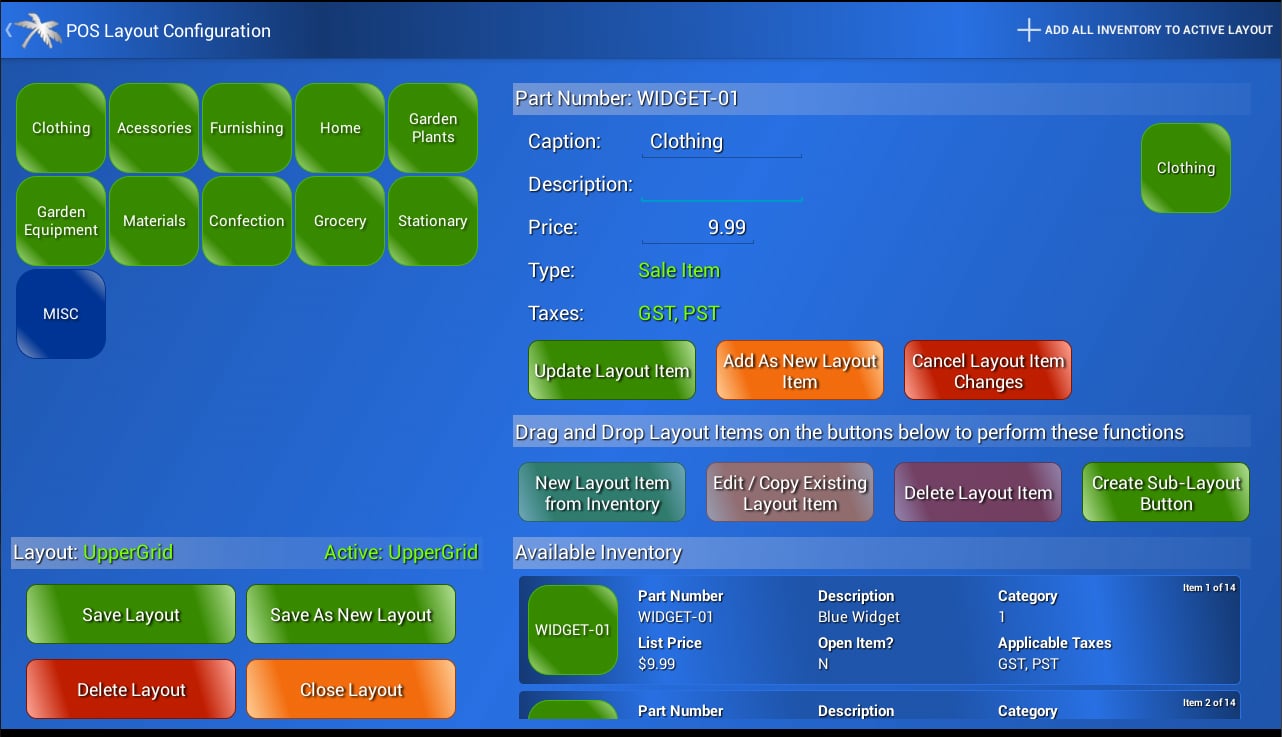
Task: Select the Stationary layout tile
Action: click(433, 221)
